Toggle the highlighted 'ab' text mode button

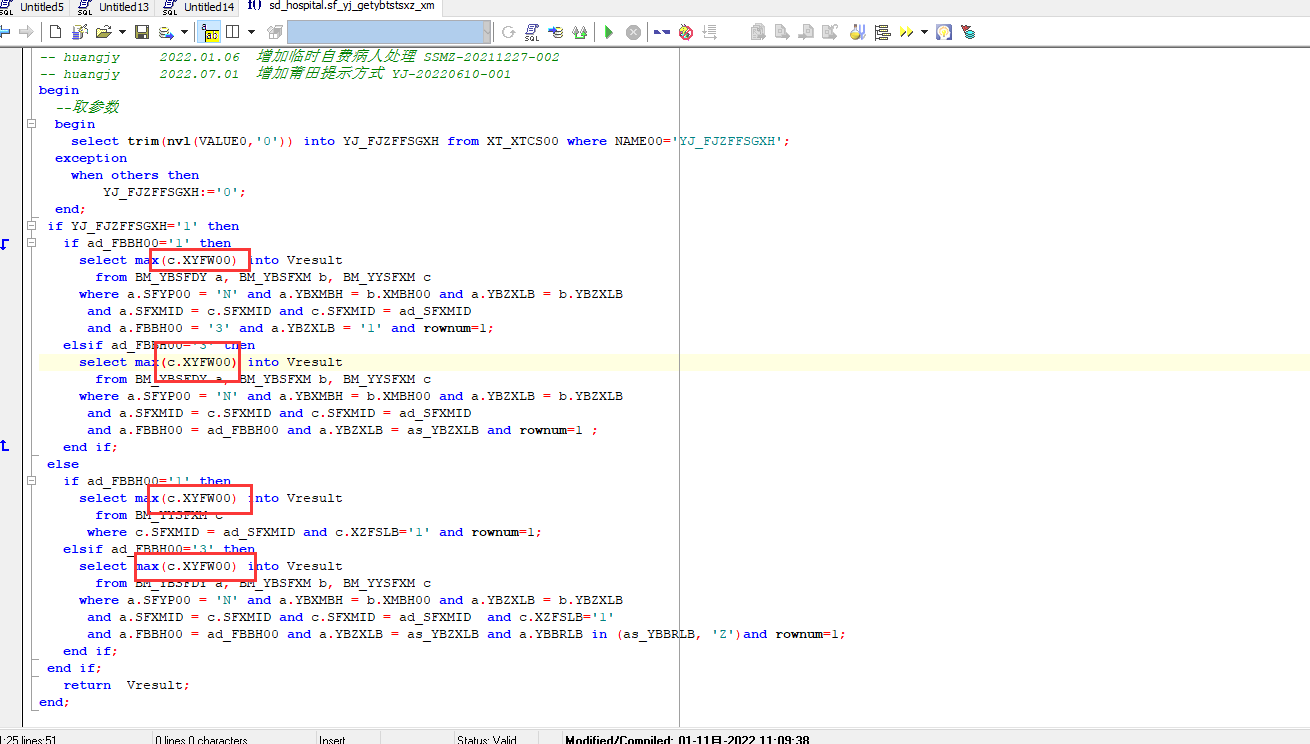pyautogui.click(x=210, y=32)
